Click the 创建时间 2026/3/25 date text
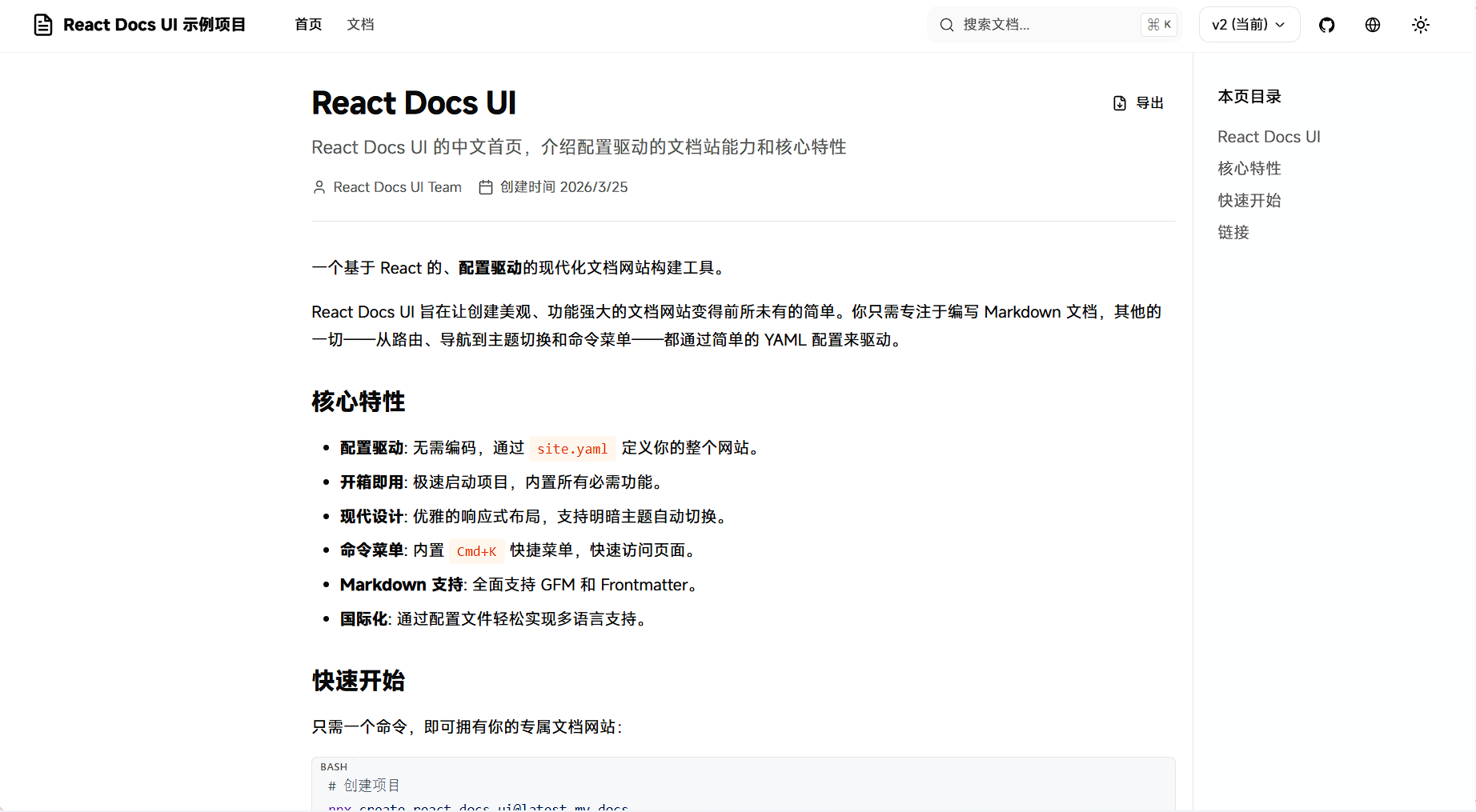This screenshot has height=812, width=1476. 564,187
